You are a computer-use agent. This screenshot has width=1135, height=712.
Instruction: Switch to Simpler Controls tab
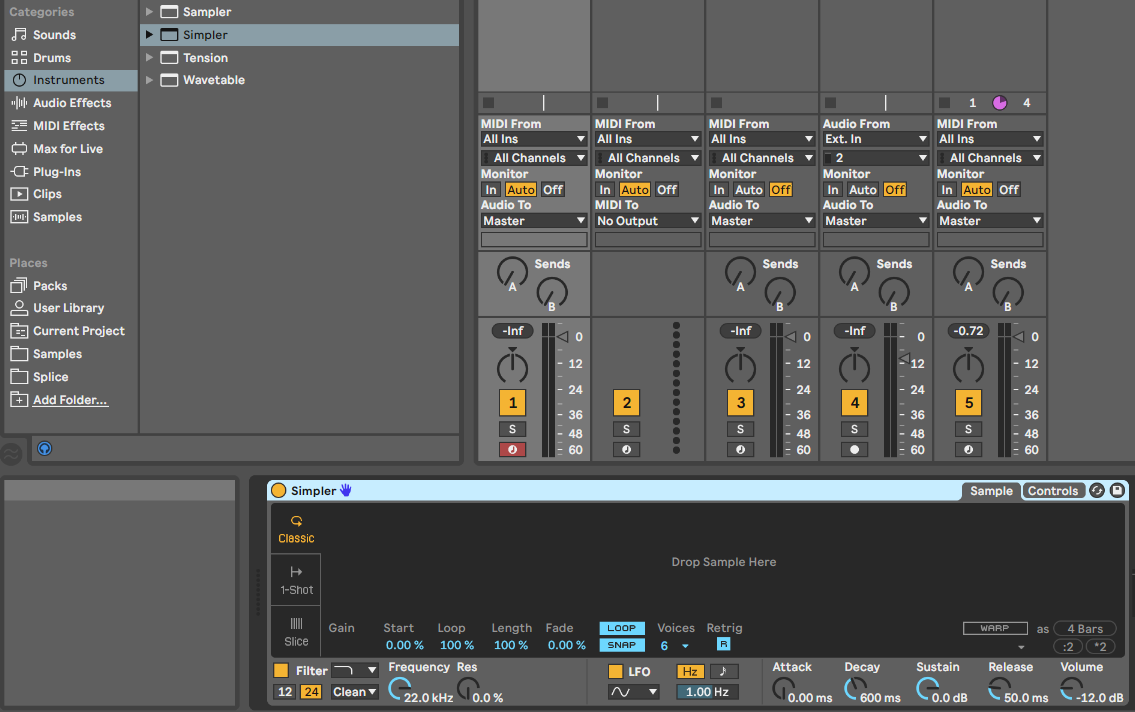tap(1053, 491)
